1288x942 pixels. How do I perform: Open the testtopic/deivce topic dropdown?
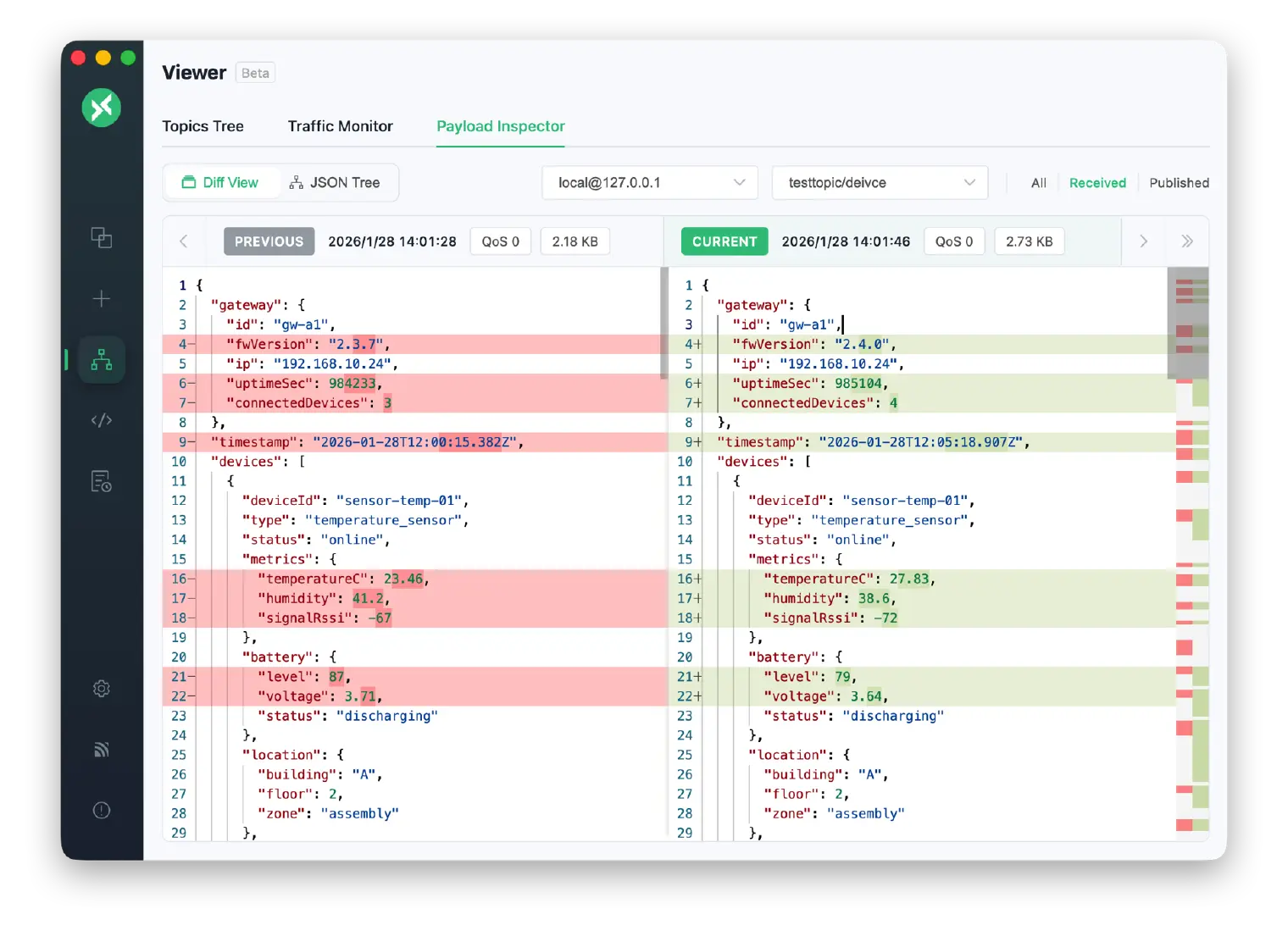[x=880, y=183]
